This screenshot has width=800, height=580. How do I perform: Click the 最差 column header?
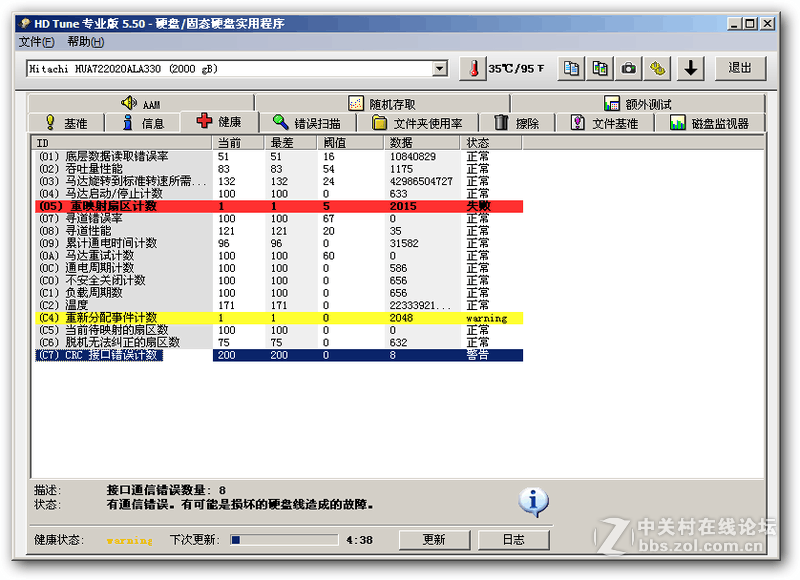point(290,143)
